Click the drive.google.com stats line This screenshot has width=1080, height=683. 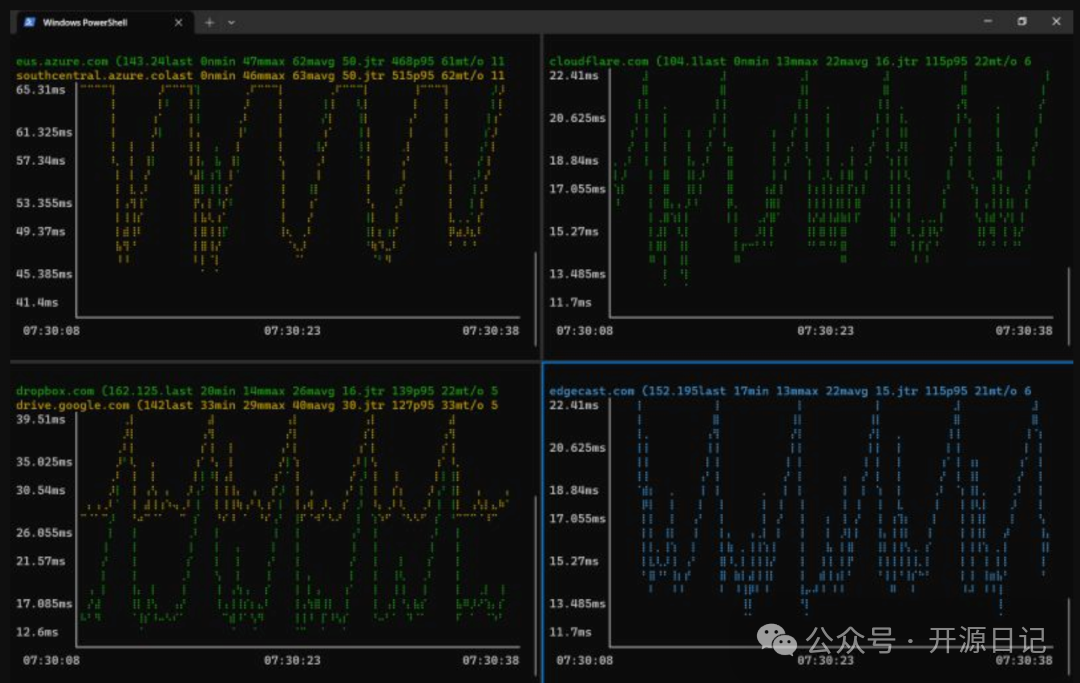257,405
